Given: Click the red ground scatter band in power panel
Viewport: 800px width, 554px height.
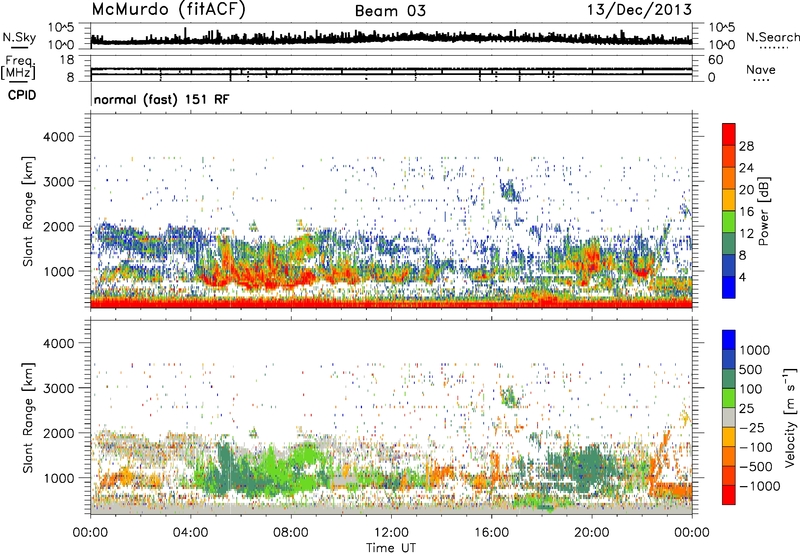Looking at the screenshot, I should coord(391,304).
